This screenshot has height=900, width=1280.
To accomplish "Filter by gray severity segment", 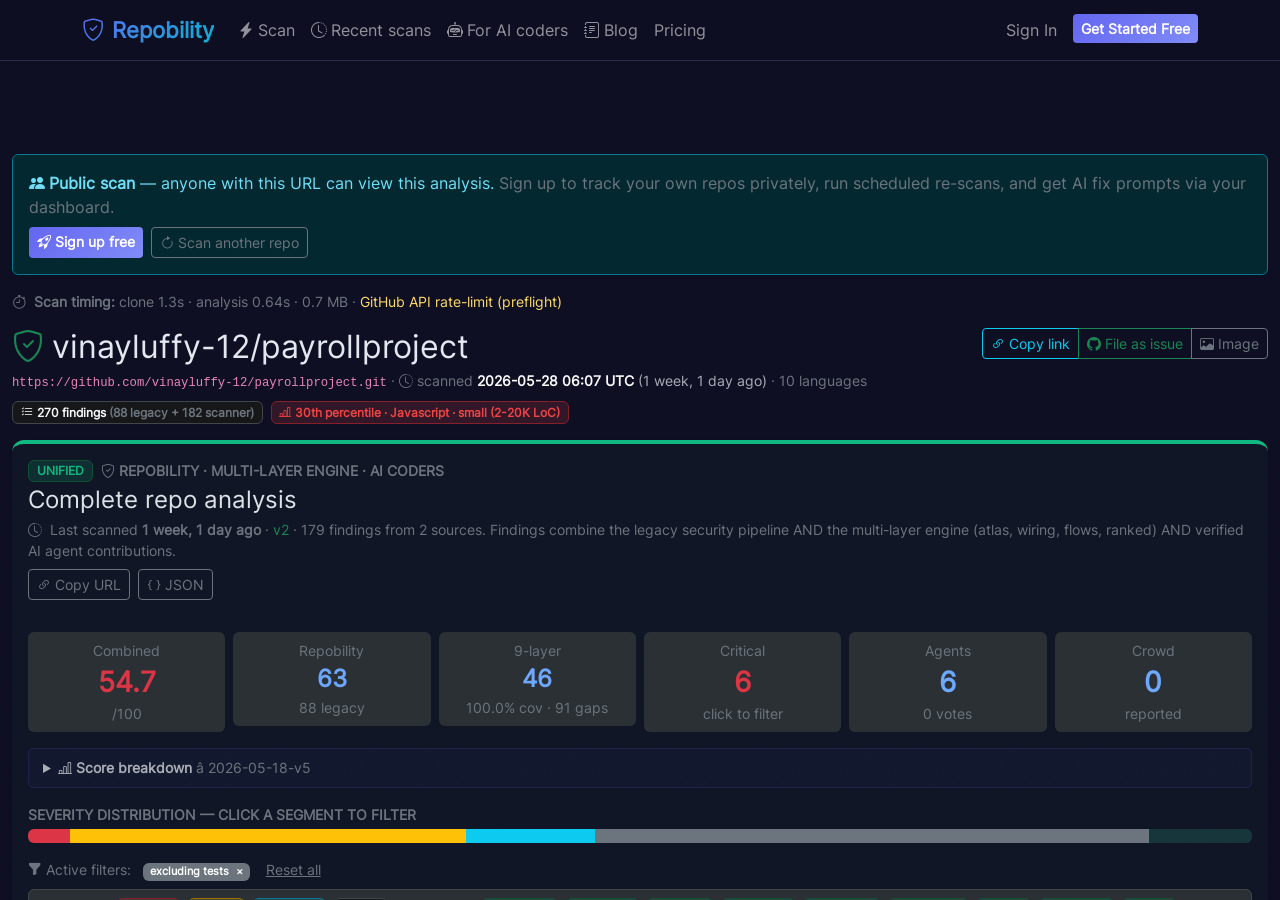I will click(x=872, y=836).
